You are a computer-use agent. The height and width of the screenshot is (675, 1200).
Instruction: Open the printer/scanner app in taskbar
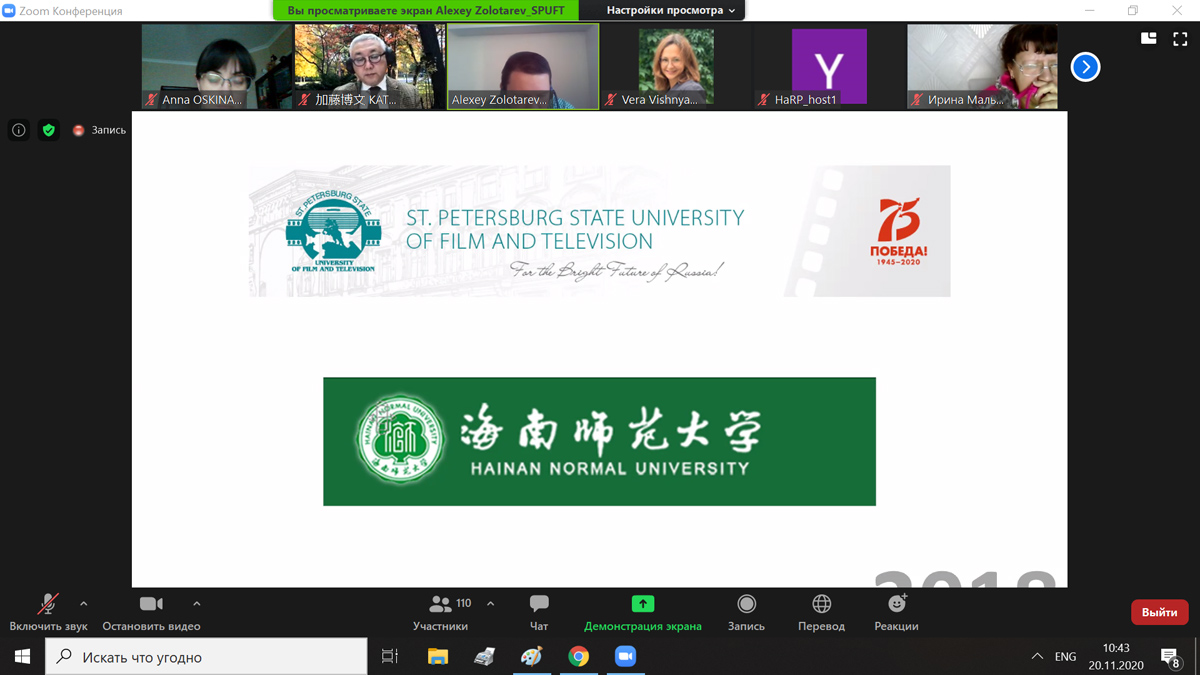485,657
